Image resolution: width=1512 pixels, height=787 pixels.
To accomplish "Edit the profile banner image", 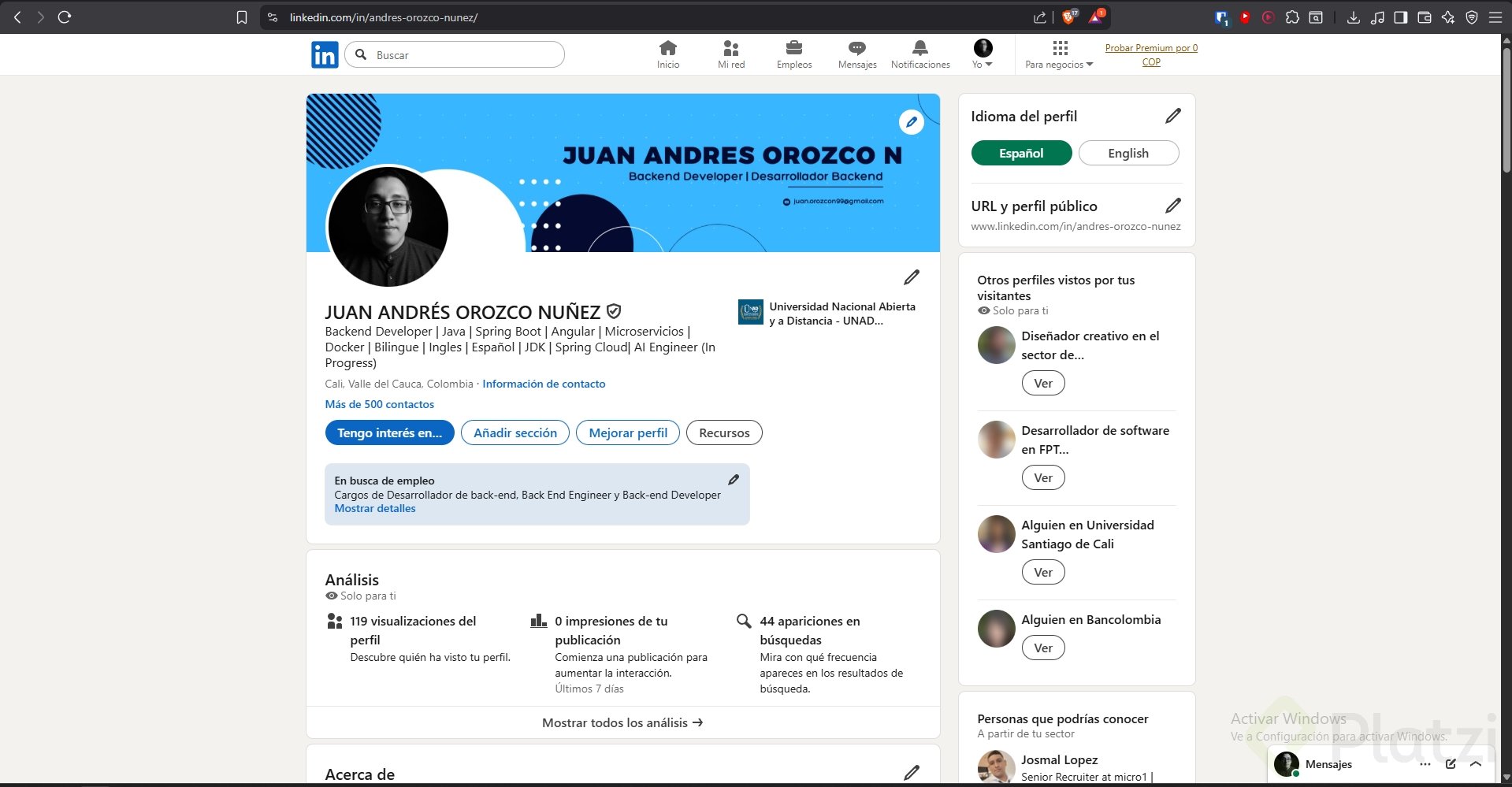I will pyautogui.click(x=912, y=122).
